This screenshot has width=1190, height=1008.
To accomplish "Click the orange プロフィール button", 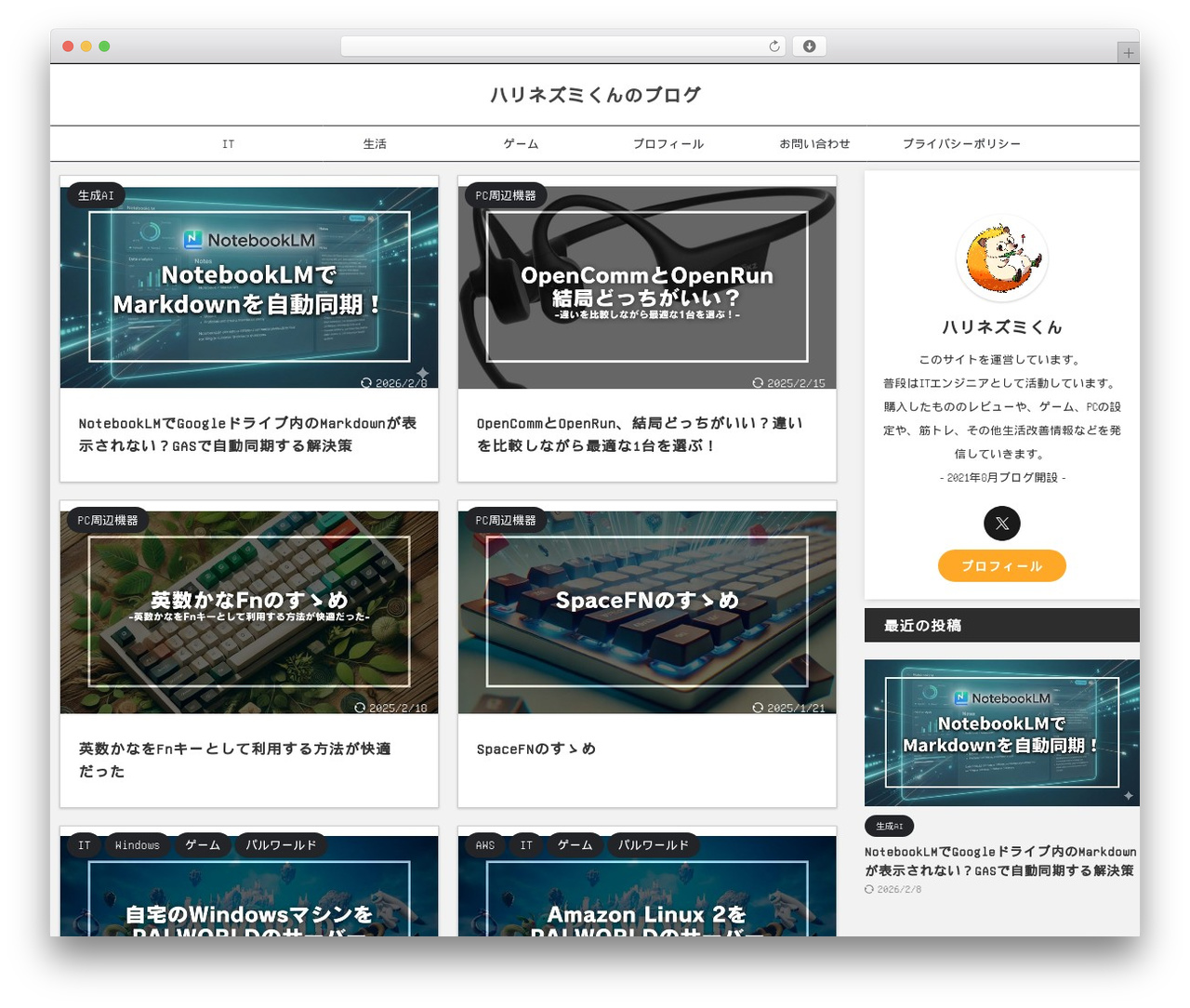I will point(1002,565).
